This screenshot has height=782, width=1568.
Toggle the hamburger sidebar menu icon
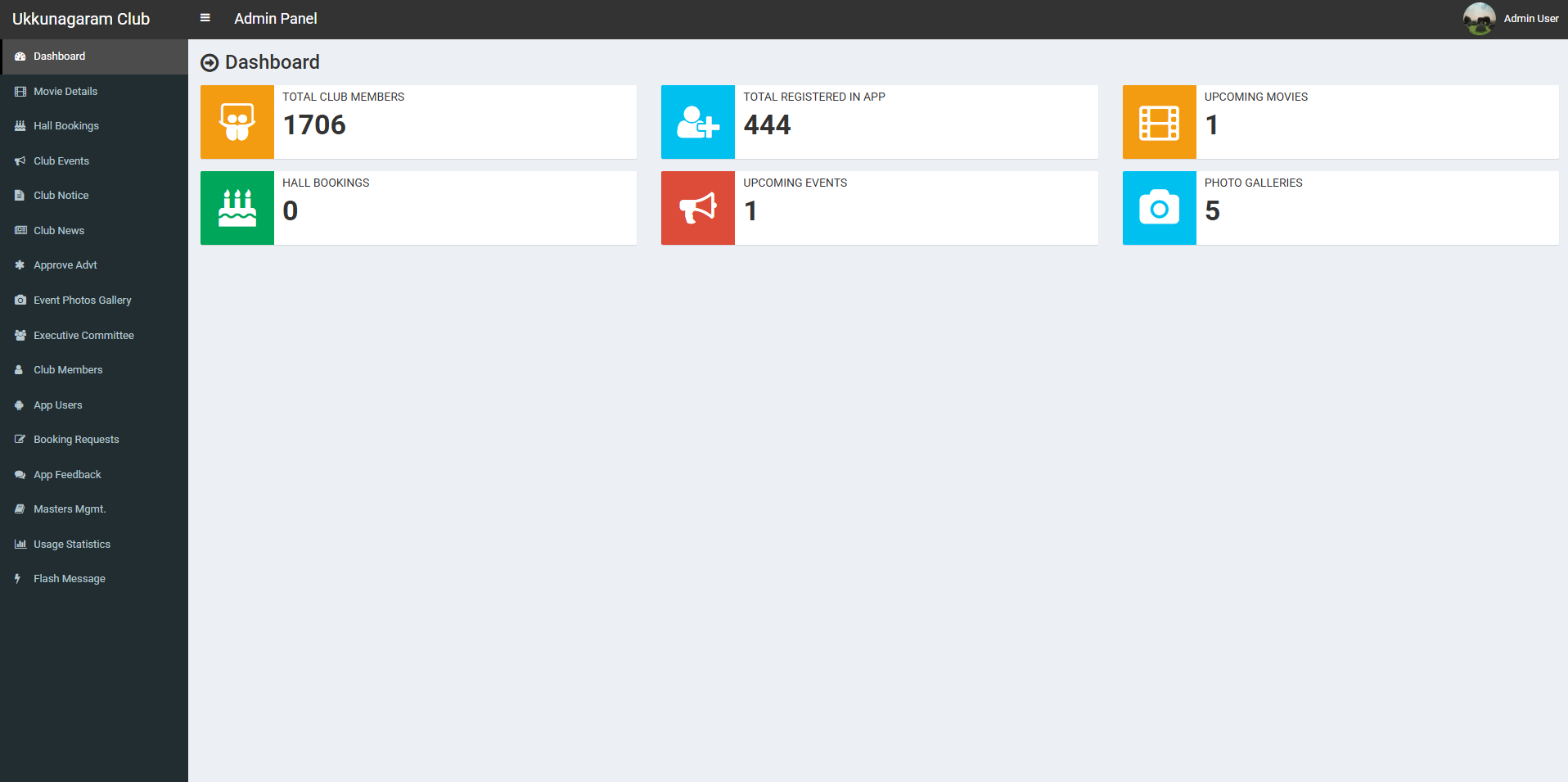(205, 18)
